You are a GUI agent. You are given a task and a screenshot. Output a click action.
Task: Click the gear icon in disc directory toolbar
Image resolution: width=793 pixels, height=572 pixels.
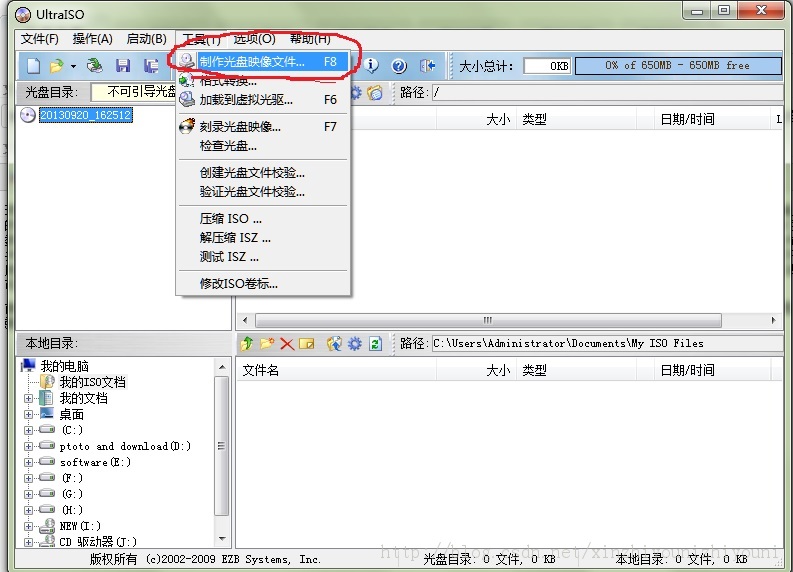(356, 93)
